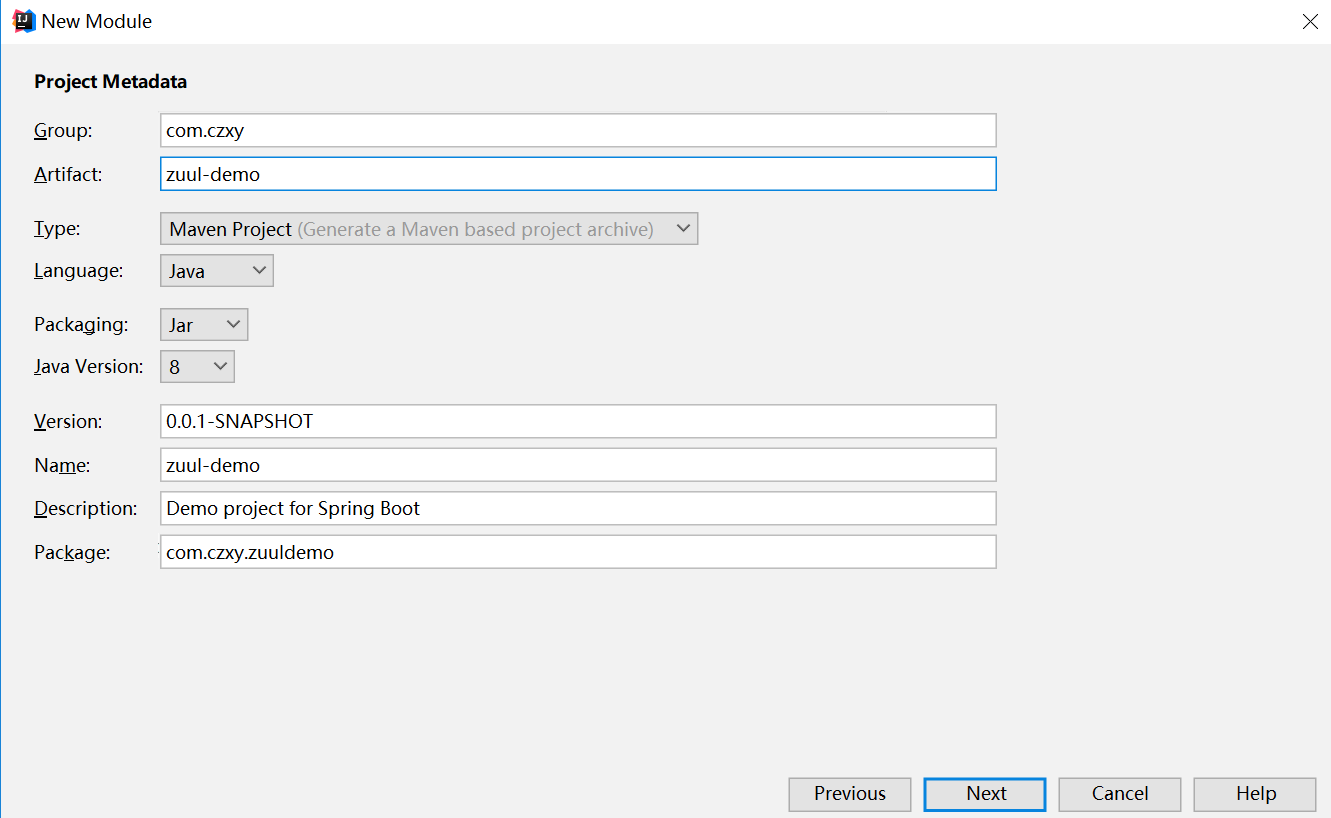The width and height of the screenshot is (1331, 818).
Task: Click the Java Version label
Action: pyautogui.click(x=88, y=367)
